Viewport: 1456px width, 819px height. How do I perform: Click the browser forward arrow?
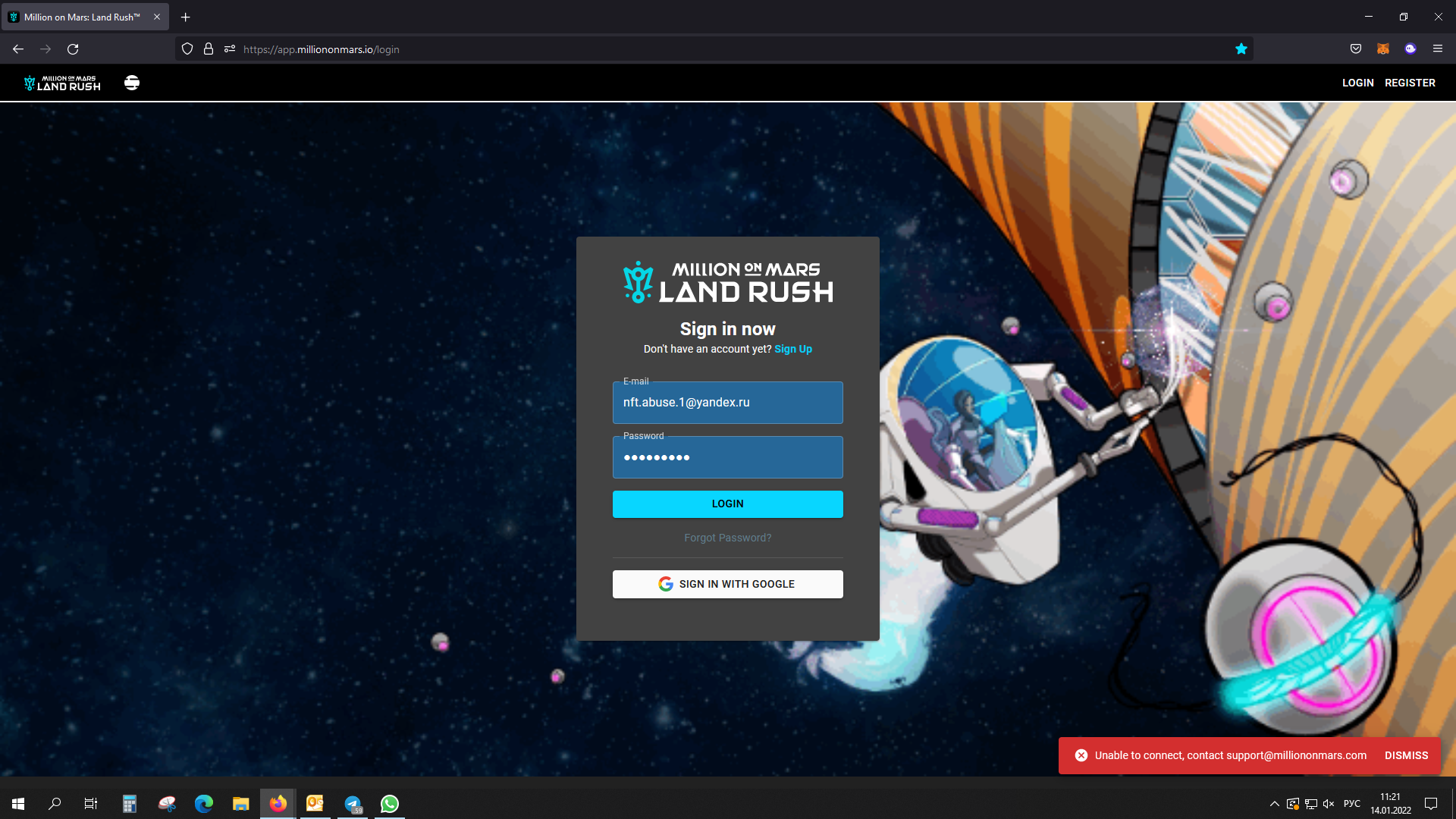[x=45, y=49]
